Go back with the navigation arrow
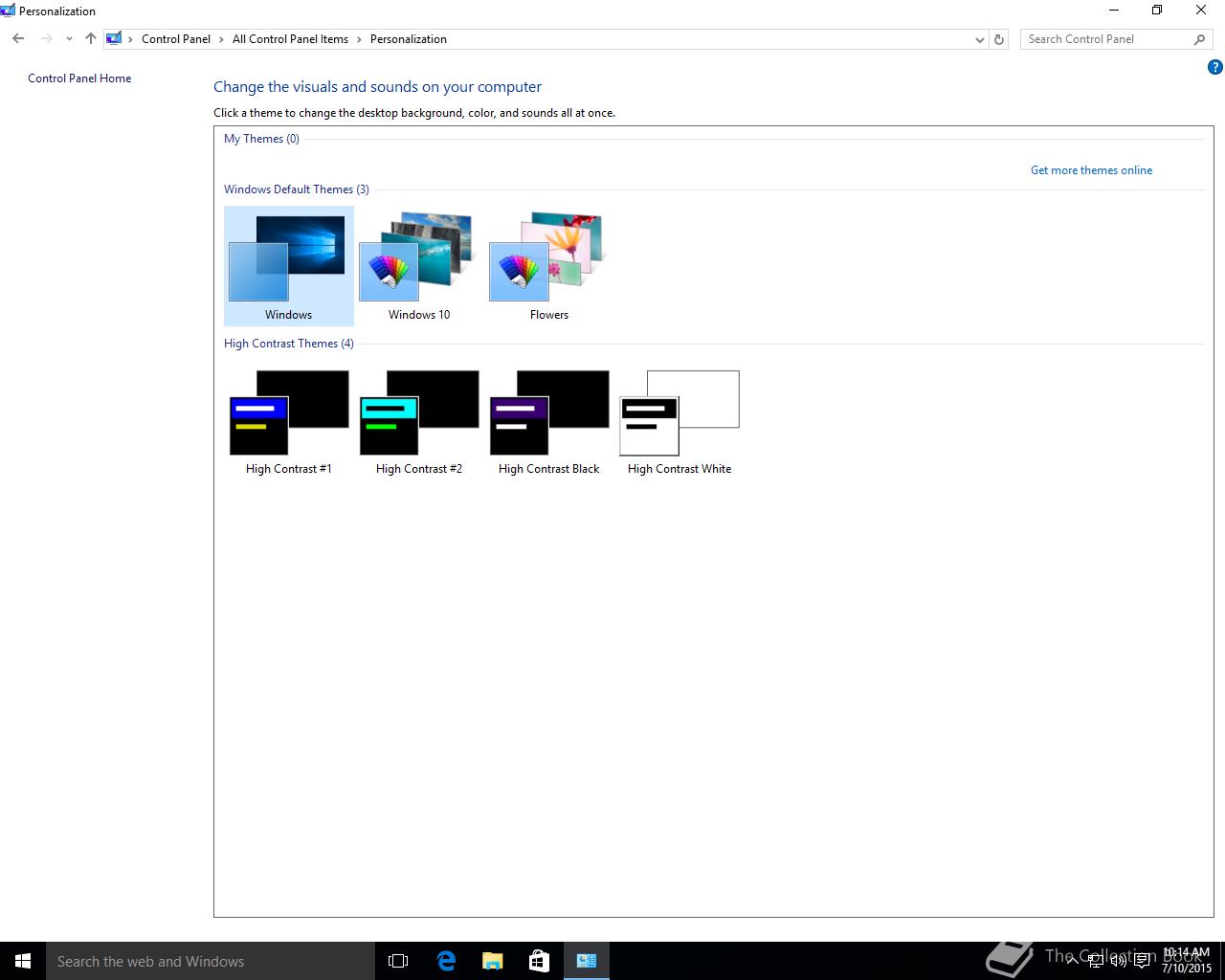This screenshot has height=980, width=1225. [x=18, y=39]
